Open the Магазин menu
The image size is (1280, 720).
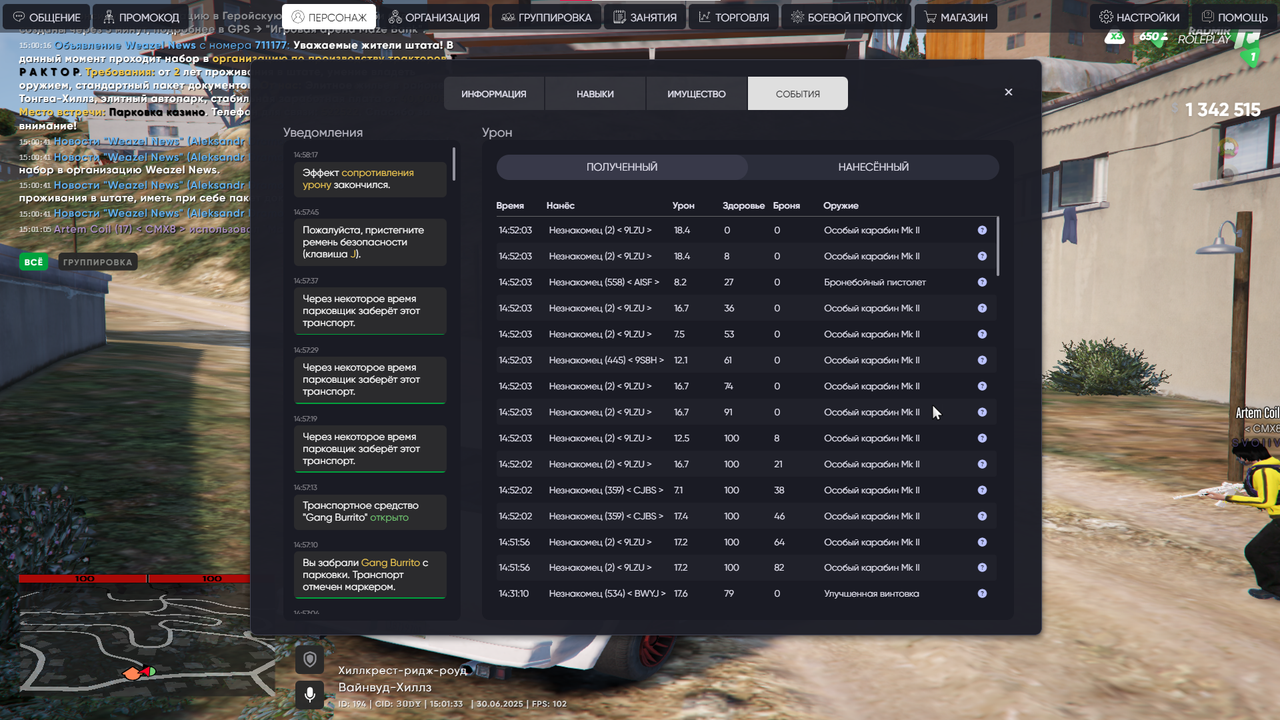[956, 17]
